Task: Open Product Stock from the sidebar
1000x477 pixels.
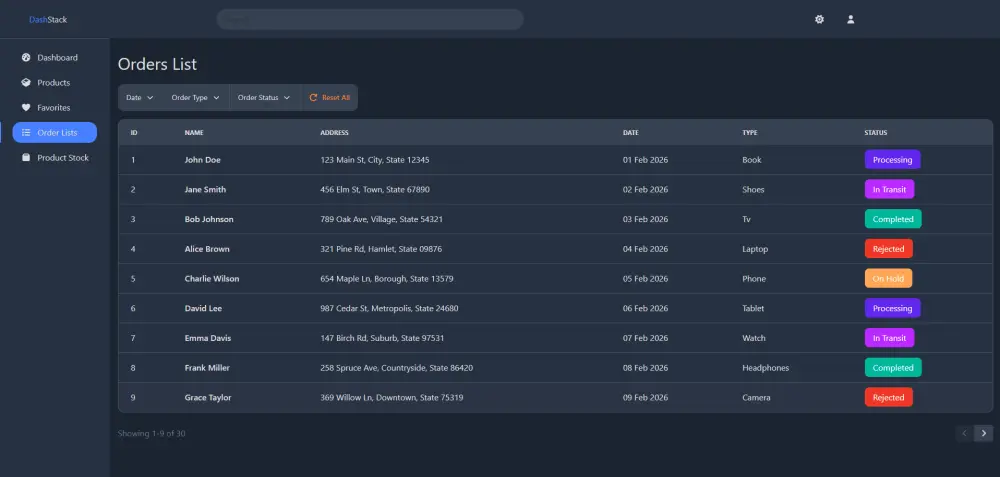Action: pos(54,158)
